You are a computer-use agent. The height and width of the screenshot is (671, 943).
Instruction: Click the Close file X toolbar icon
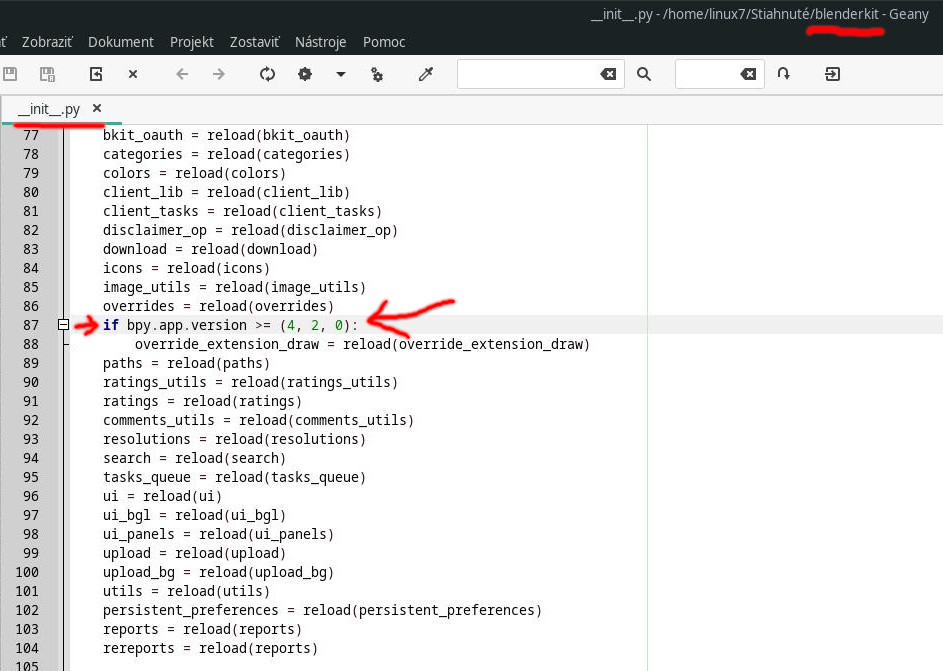[x=133, y=74]
